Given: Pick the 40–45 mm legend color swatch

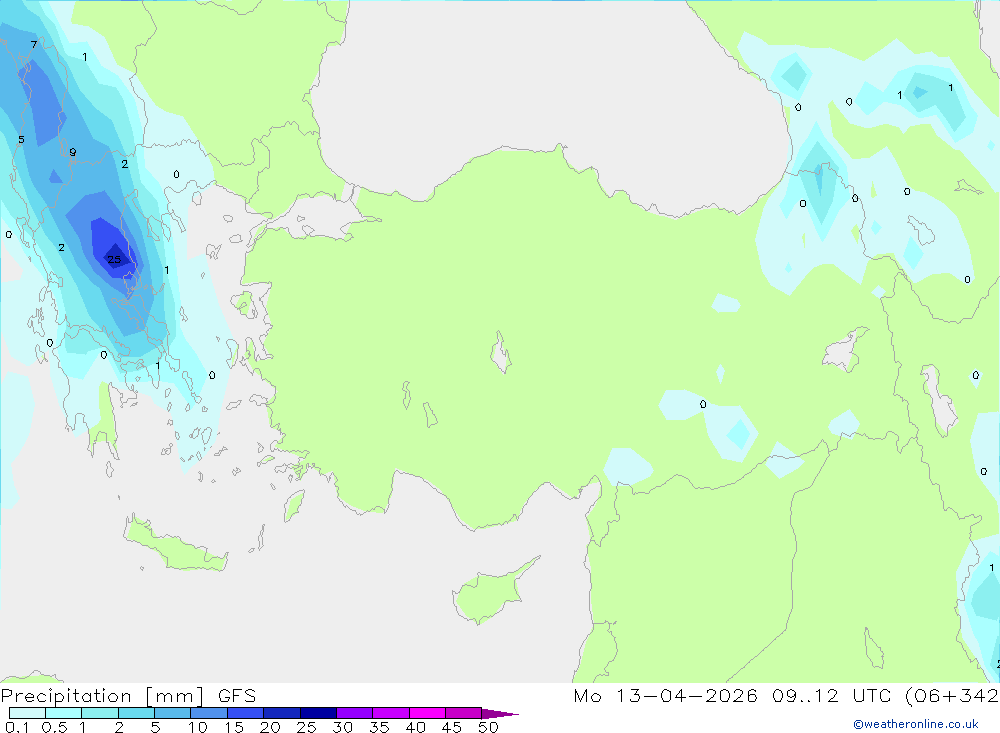Looking at the screenshot, I should [427, 713].
